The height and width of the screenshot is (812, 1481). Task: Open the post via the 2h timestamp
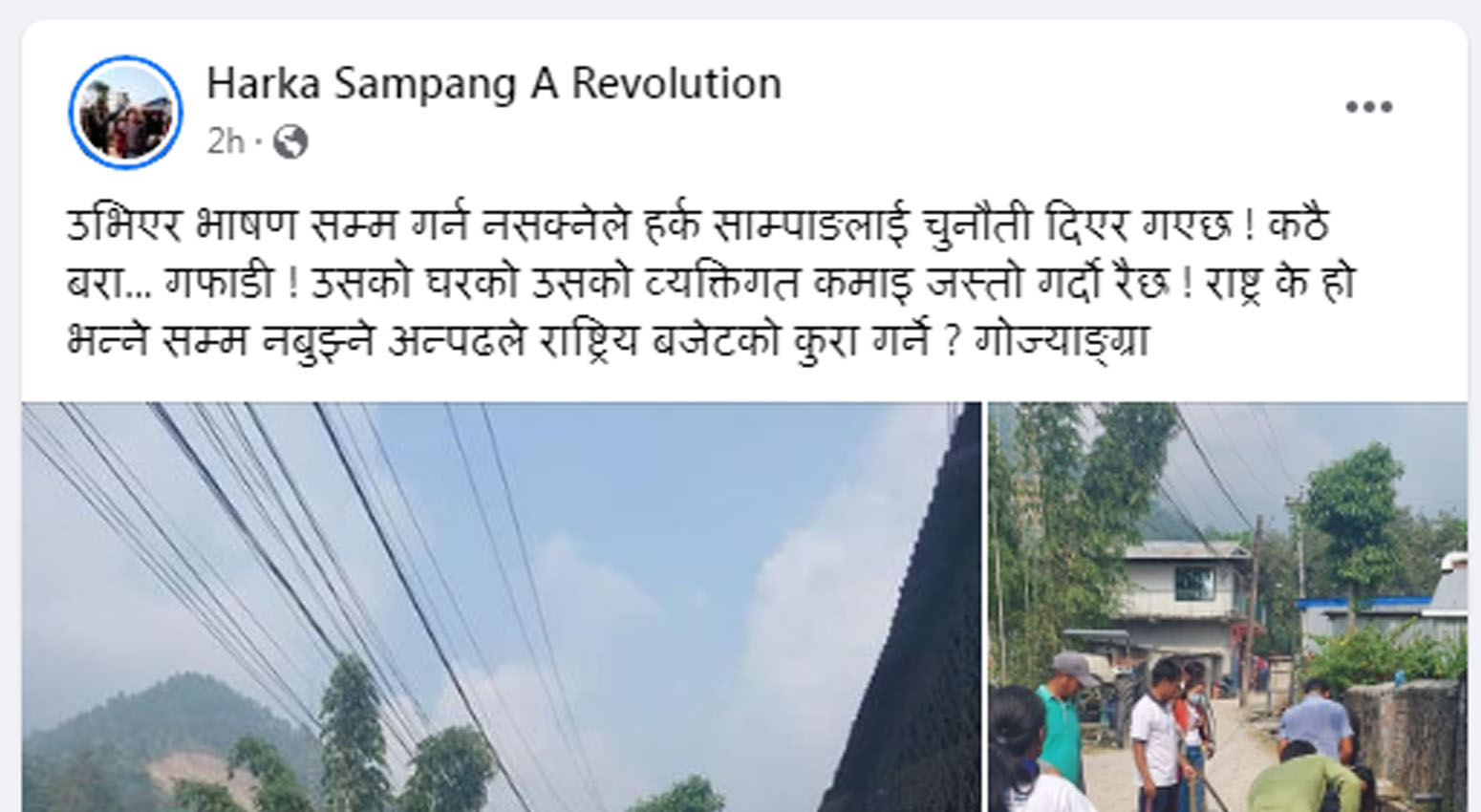coord(225,142)
